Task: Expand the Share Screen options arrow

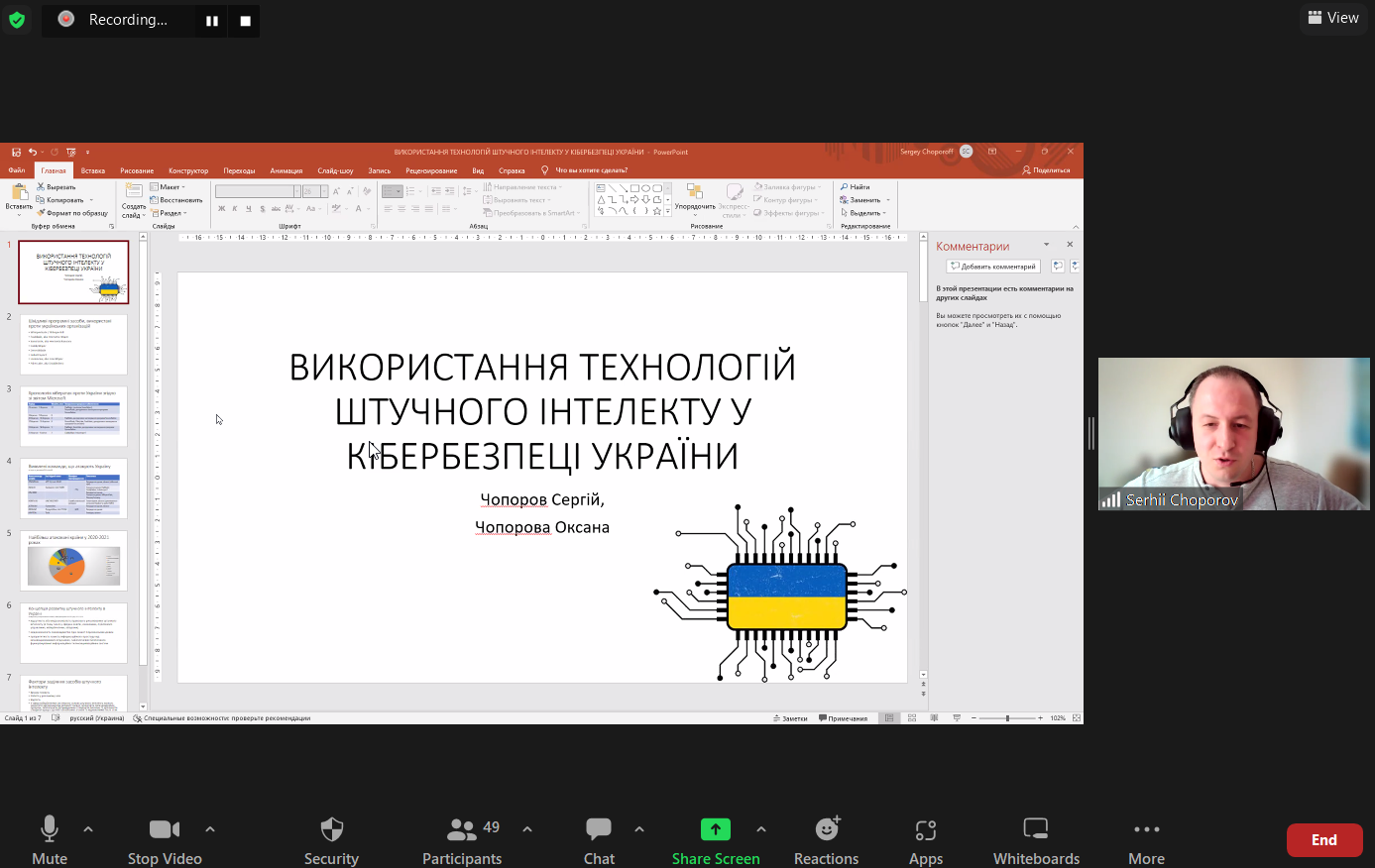Action: (761, 829)
